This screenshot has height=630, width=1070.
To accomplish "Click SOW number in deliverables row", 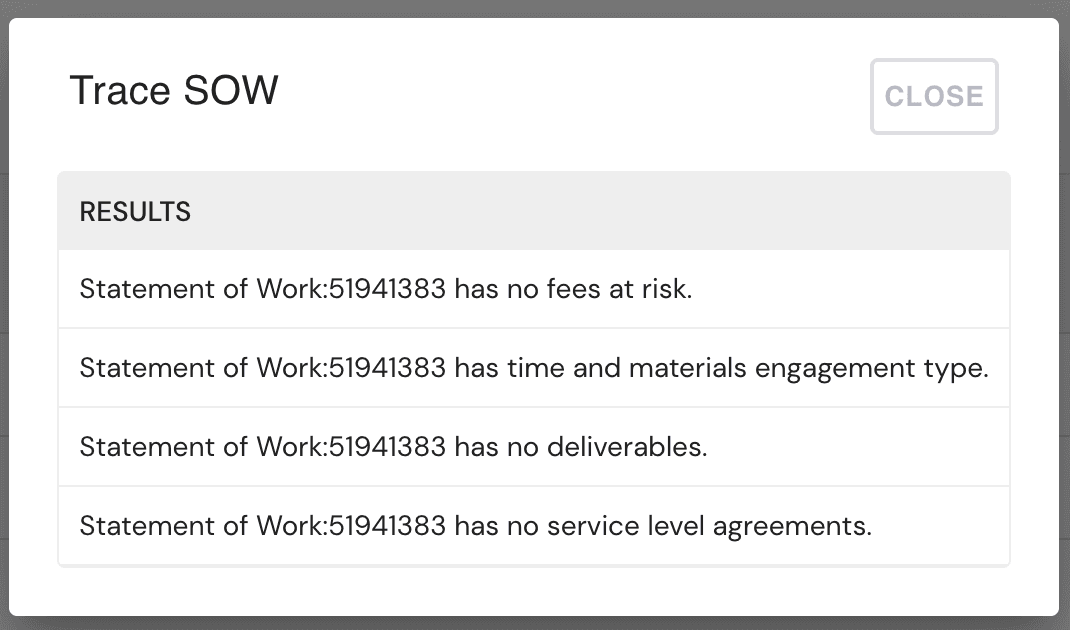I will tap(388, 447).
